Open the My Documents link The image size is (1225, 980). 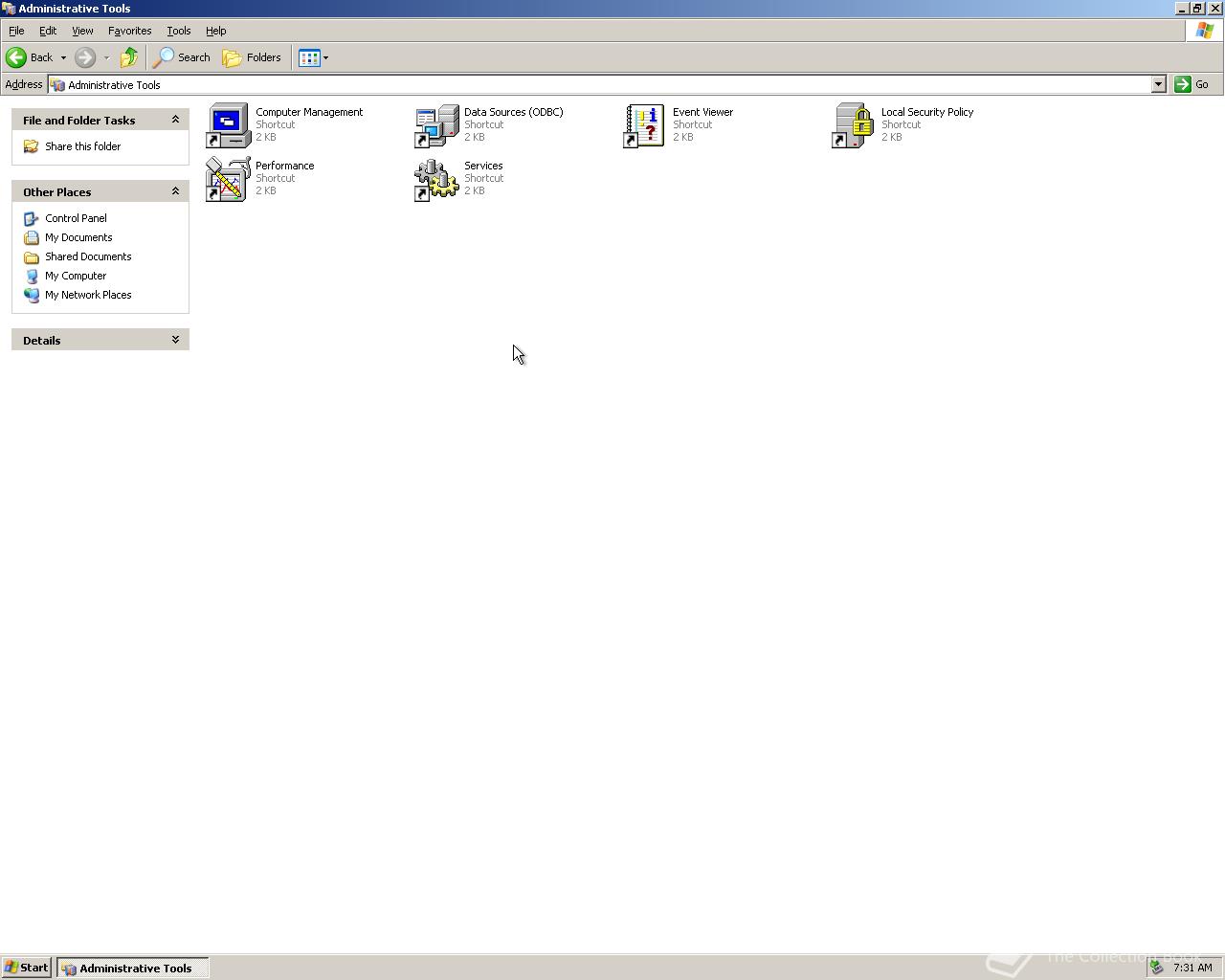pyautogui.click(x=78, y=237)
